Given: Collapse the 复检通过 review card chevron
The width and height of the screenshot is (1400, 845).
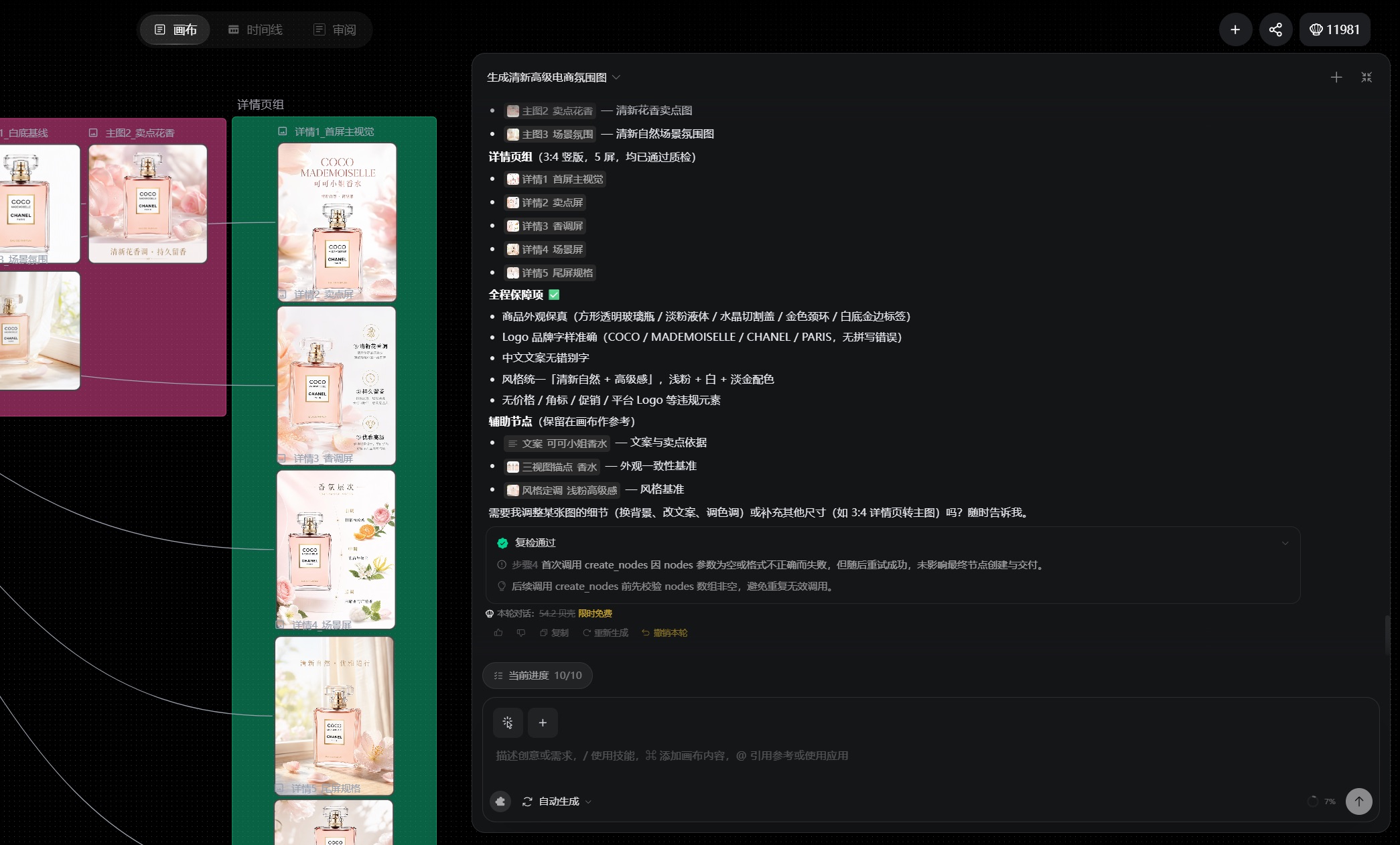Looking at the screenshot, I should point(1285,543).
